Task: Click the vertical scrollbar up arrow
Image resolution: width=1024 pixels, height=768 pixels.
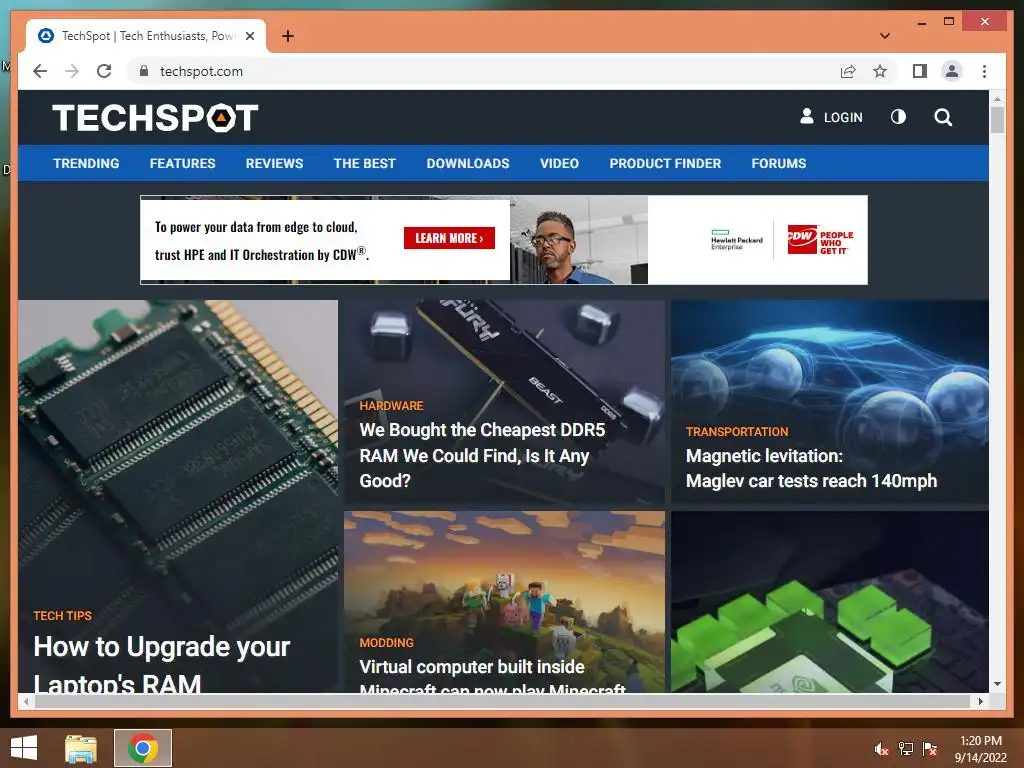Action: click(997, 99)
